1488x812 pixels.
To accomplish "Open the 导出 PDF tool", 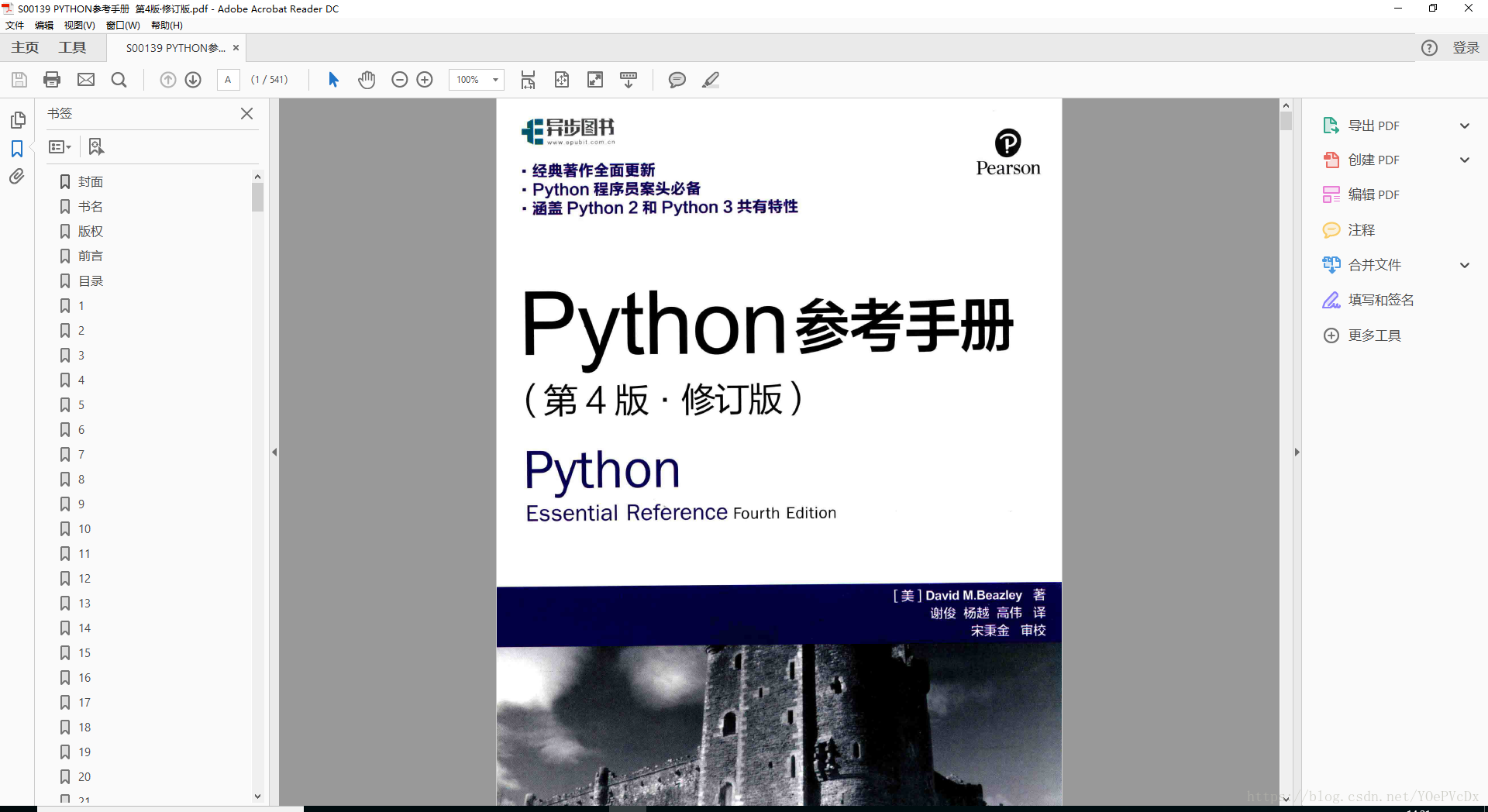I will point(1374,126).
